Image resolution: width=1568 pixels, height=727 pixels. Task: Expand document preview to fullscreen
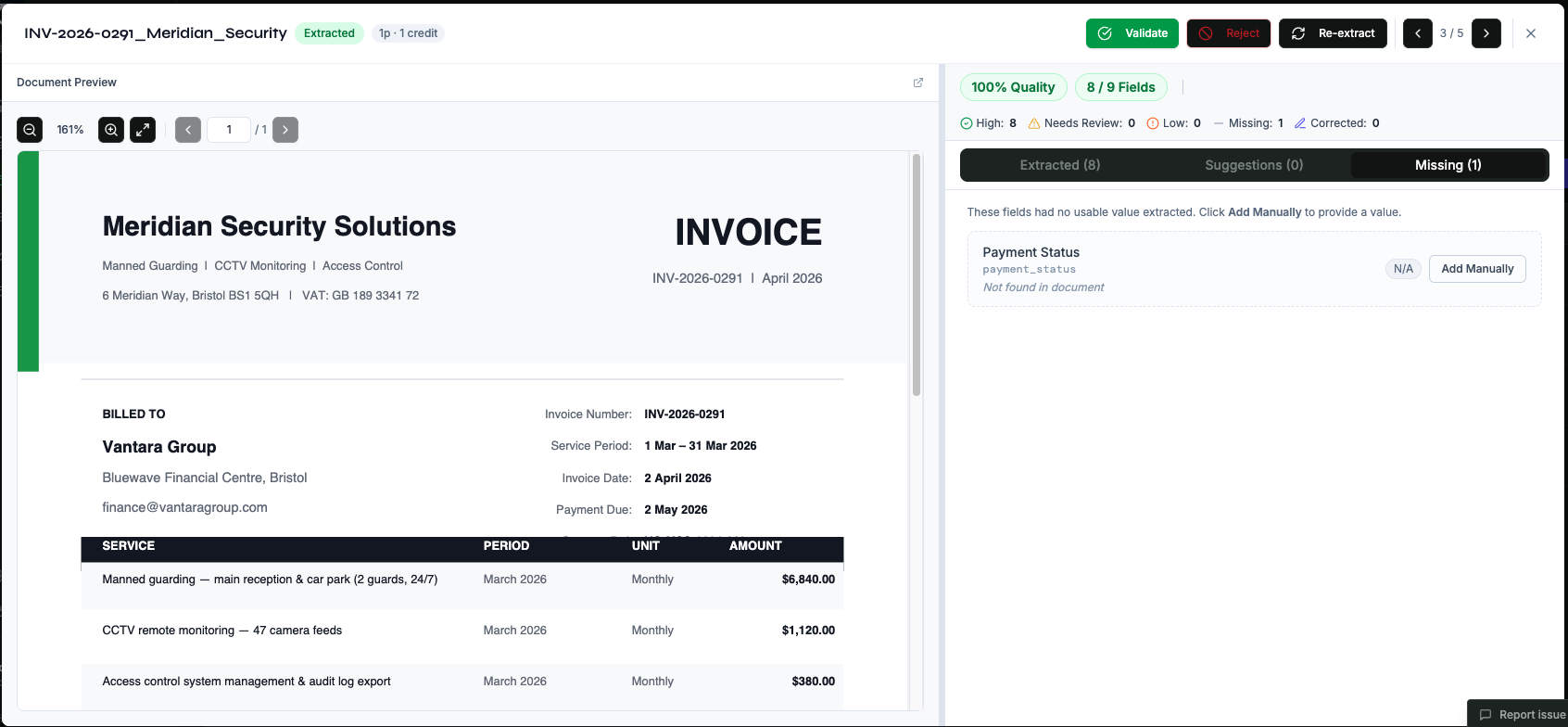(x=143, y=130)
